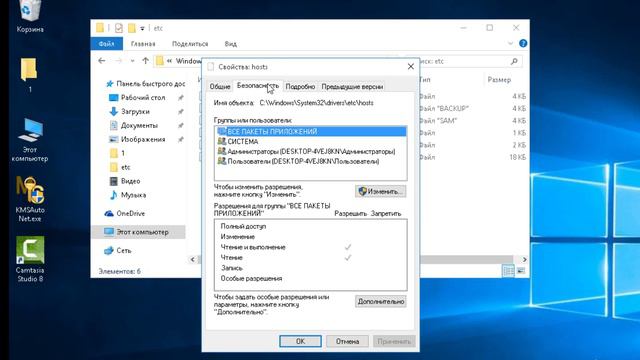
Task: Close the hosts properties dialog
Action: tap(411, 67)
